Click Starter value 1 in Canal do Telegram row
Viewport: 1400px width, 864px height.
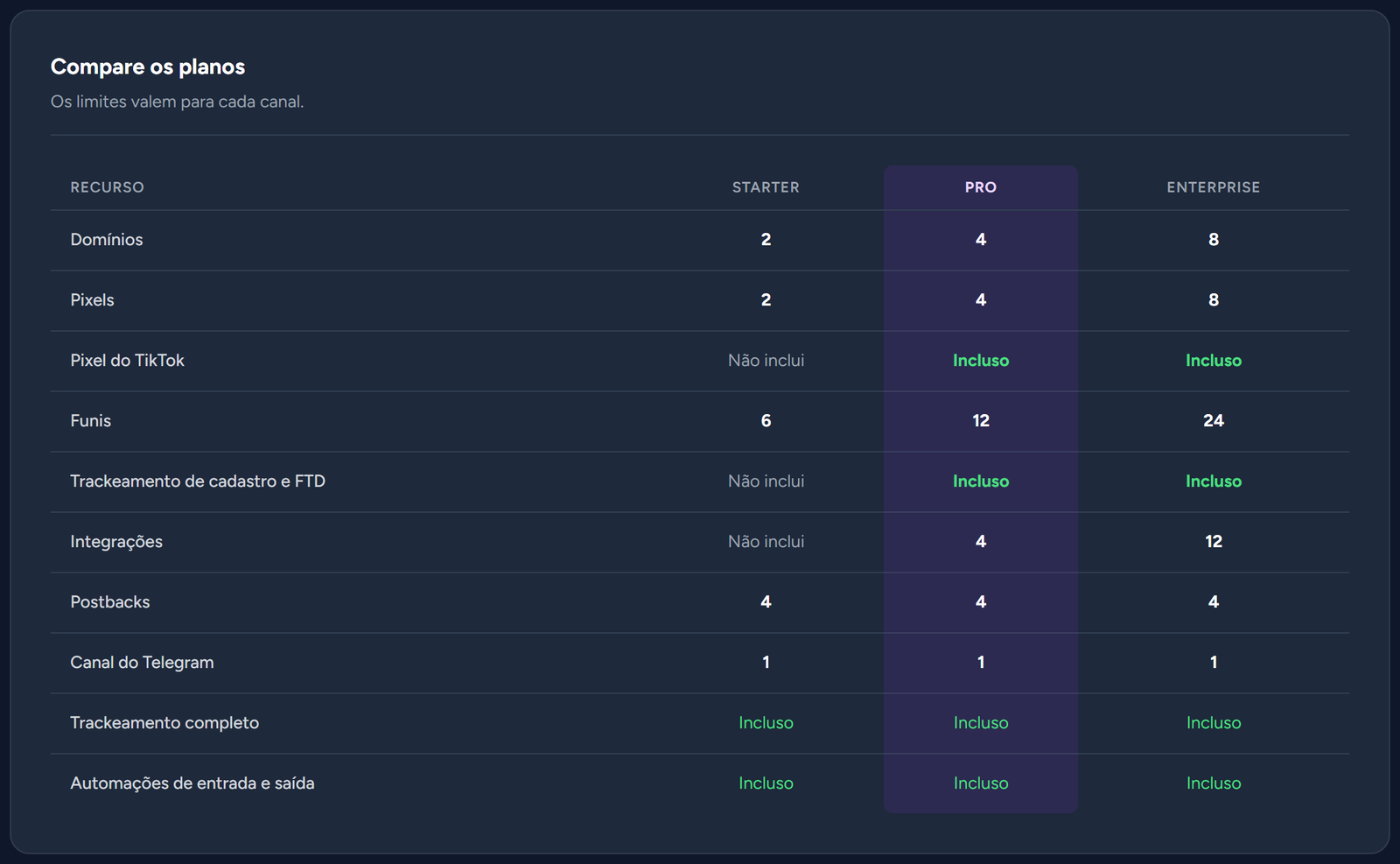(x=766, y=662)
